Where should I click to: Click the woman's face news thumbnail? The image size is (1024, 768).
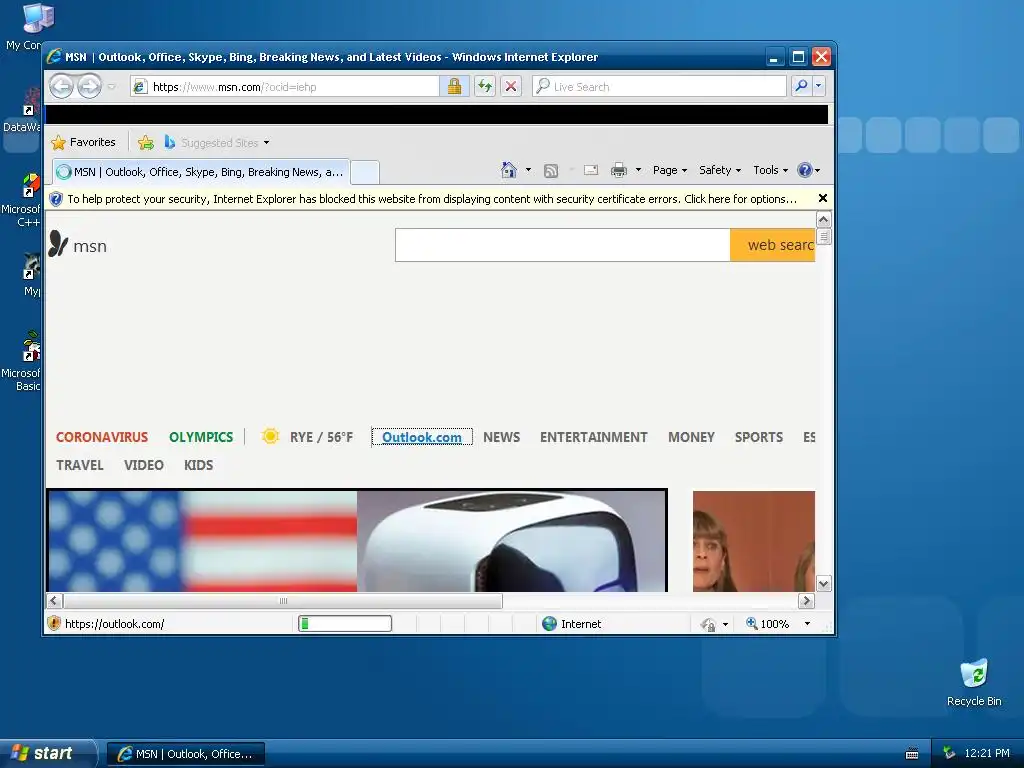(x=754, y=541)
